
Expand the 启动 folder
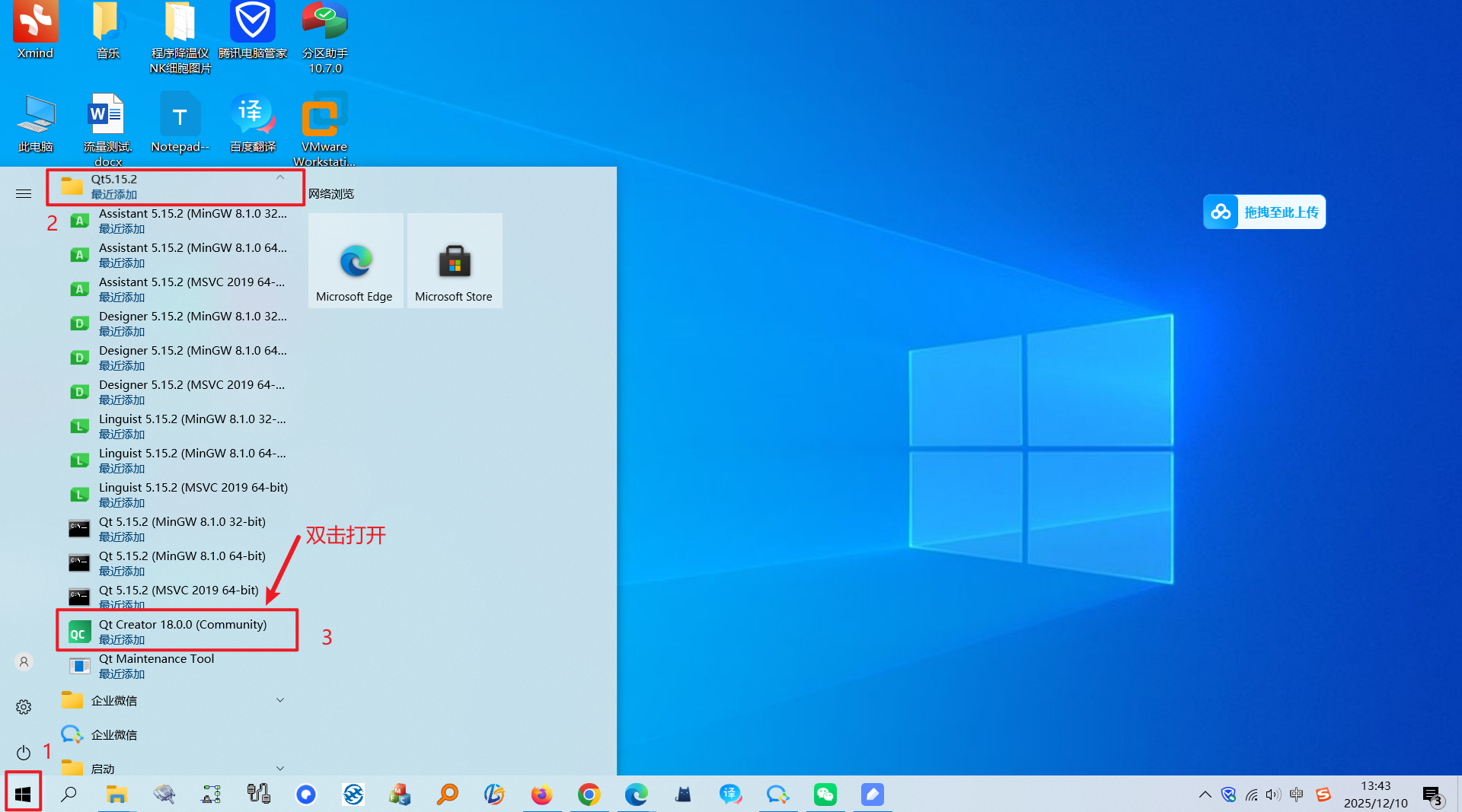pos(177,767)
